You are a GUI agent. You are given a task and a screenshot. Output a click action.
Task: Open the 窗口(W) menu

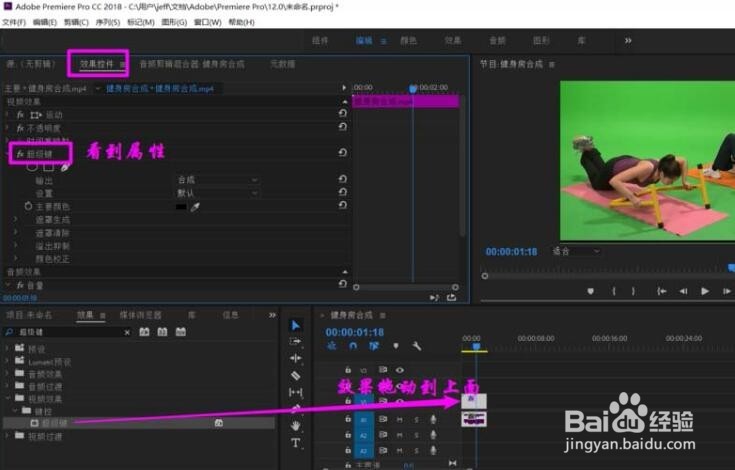[x=207, y=22]
